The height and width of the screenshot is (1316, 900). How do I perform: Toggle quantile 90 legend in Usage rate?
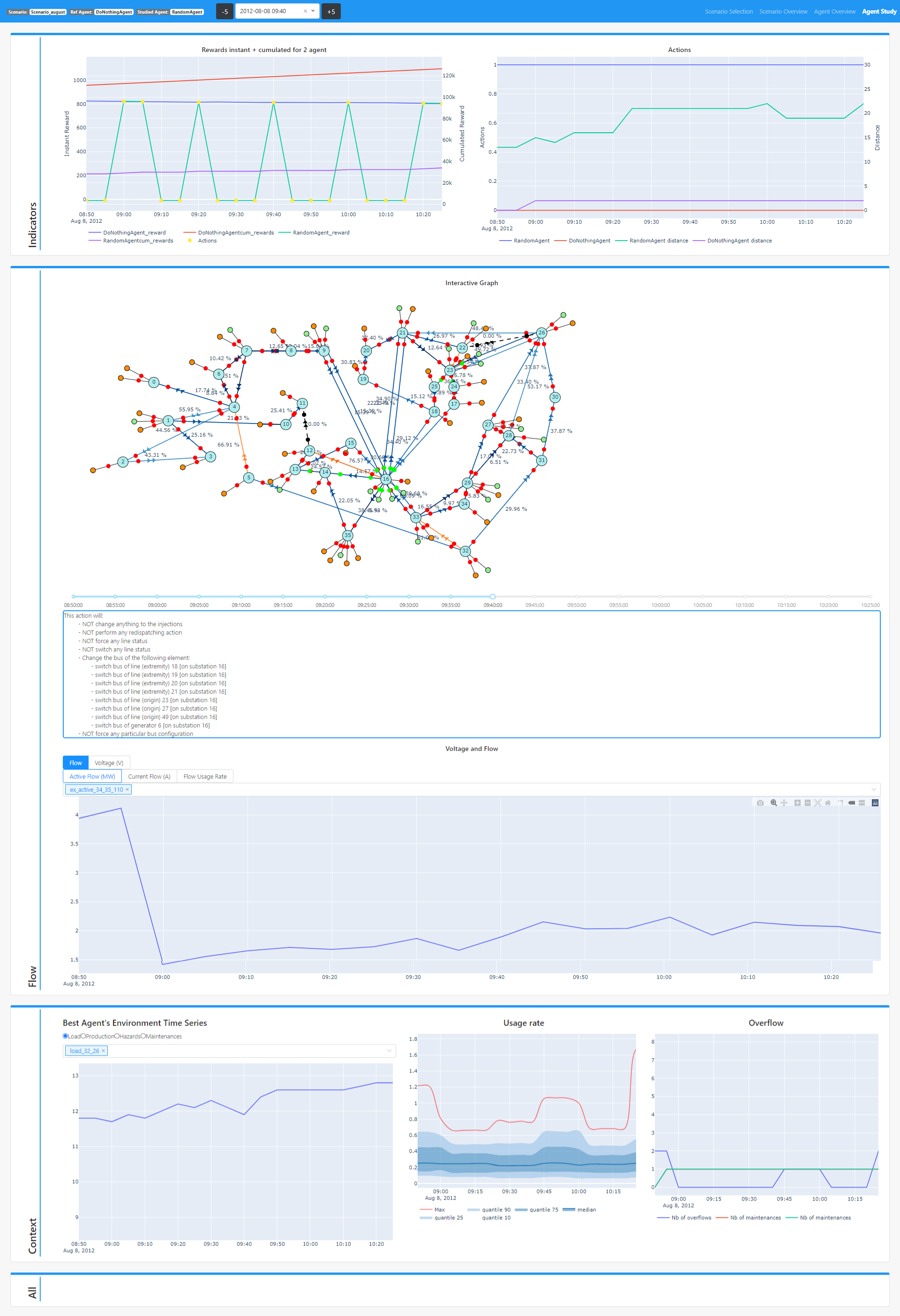click(x=488, y=1210)
